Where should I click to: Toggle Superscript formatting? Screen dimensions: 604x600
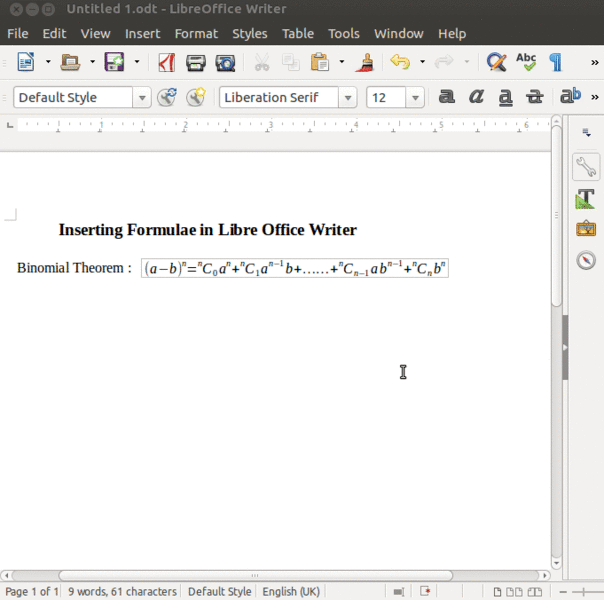570,96
